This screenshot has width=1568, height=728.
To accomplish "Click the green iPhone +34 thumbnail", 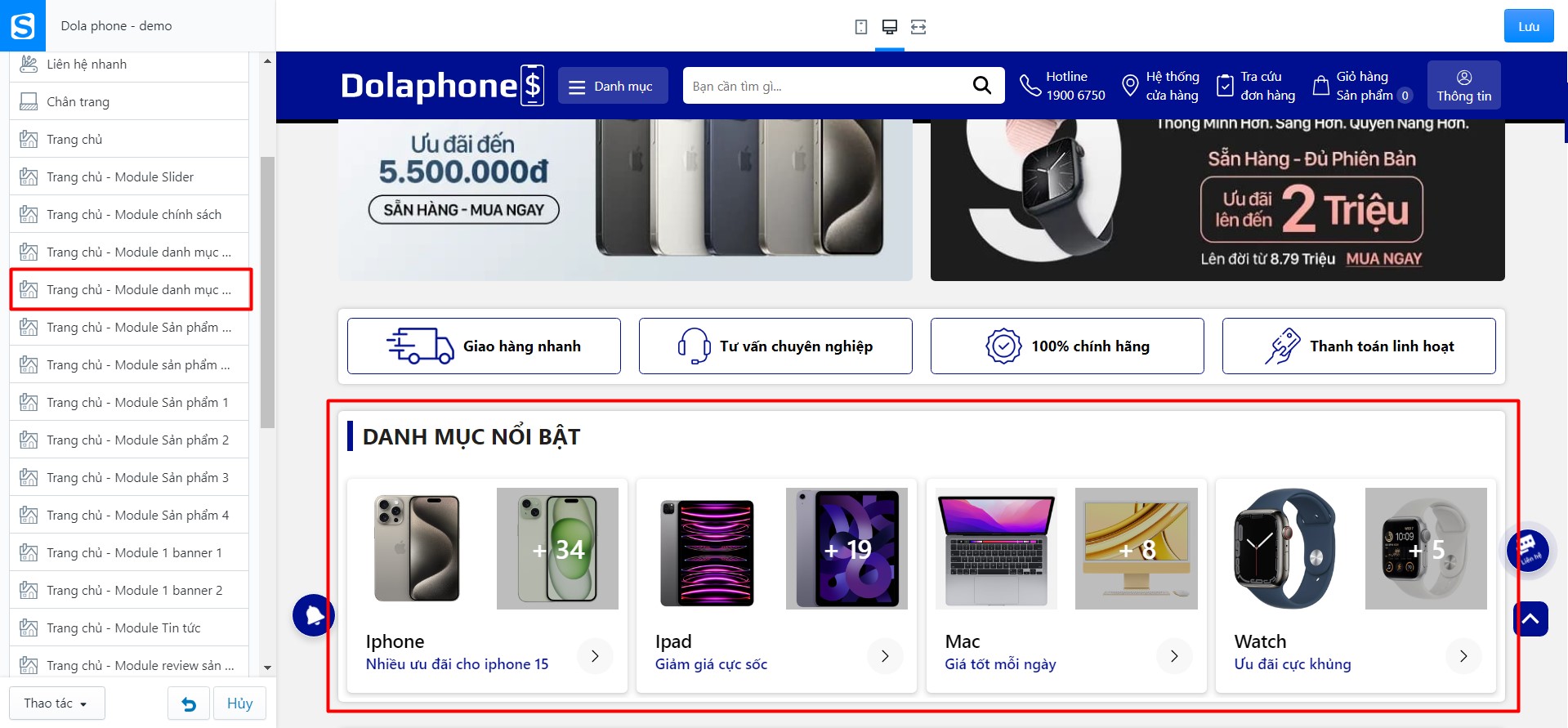I will click(557, 548).
